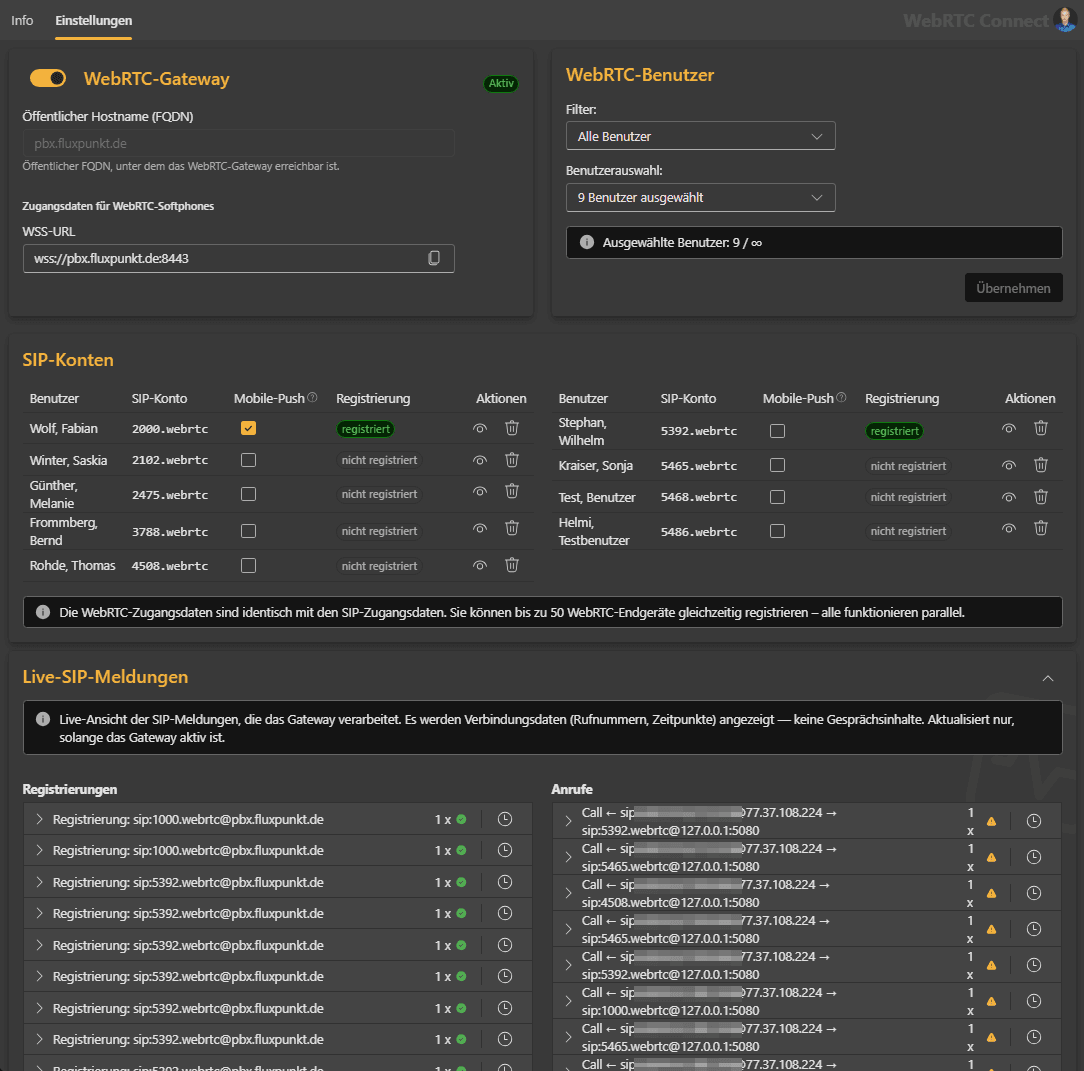This screenshot has height=1071, width=1084.
Task: Click the registriert badge of 5392.webrtc
Action: click(894, 431)
